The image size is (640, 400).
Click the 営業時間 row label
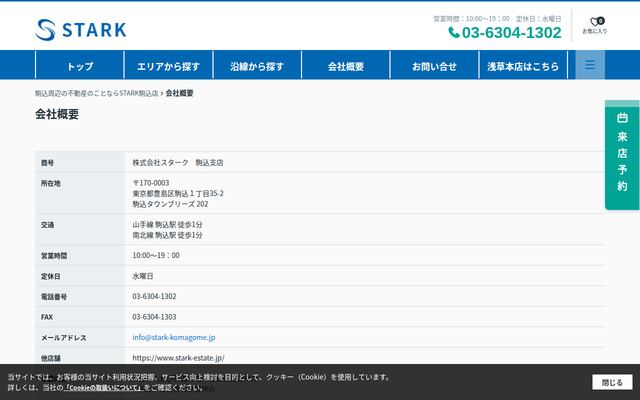pos(54,256)
